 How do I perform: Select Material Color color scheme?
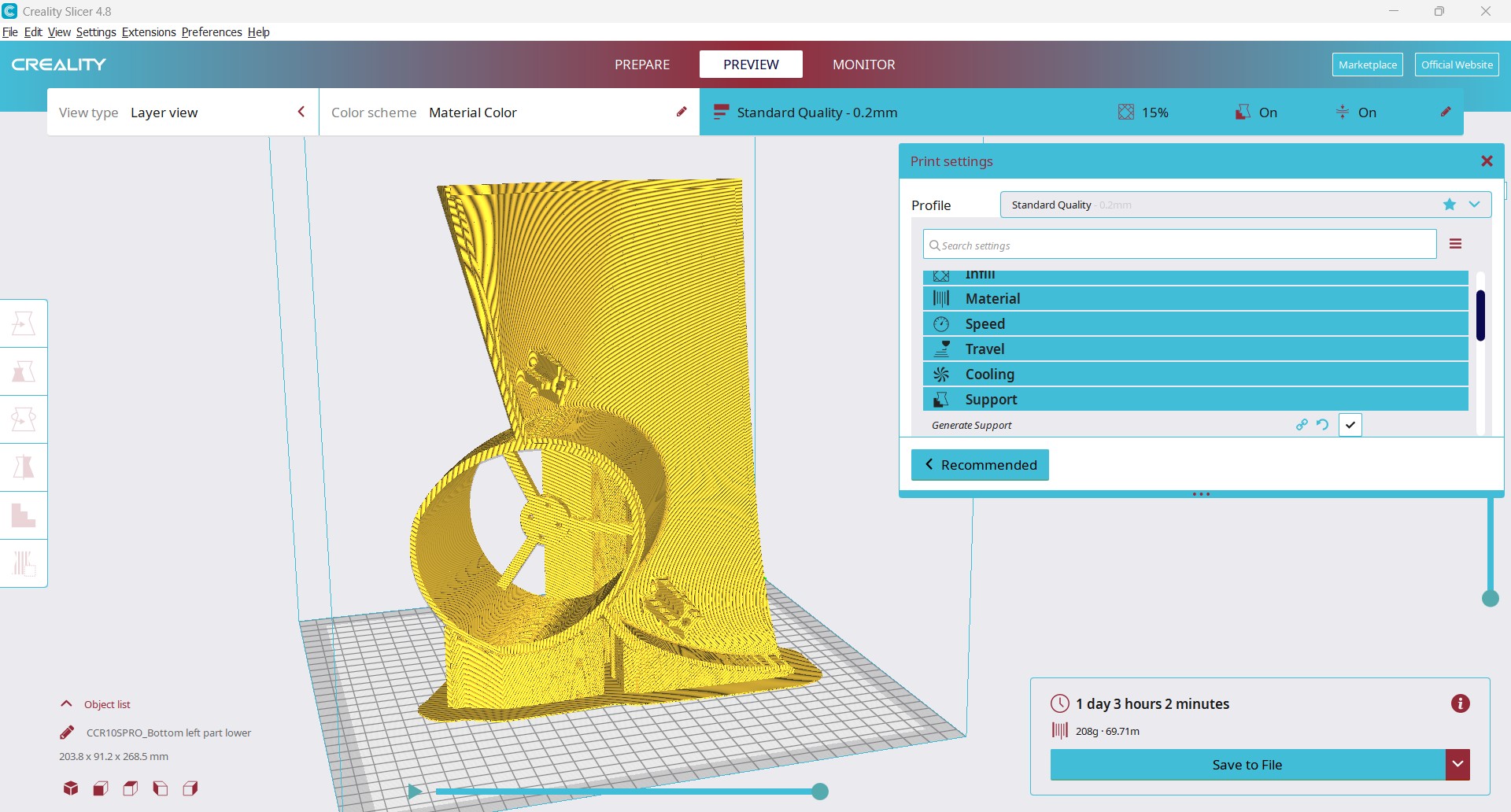473,113
